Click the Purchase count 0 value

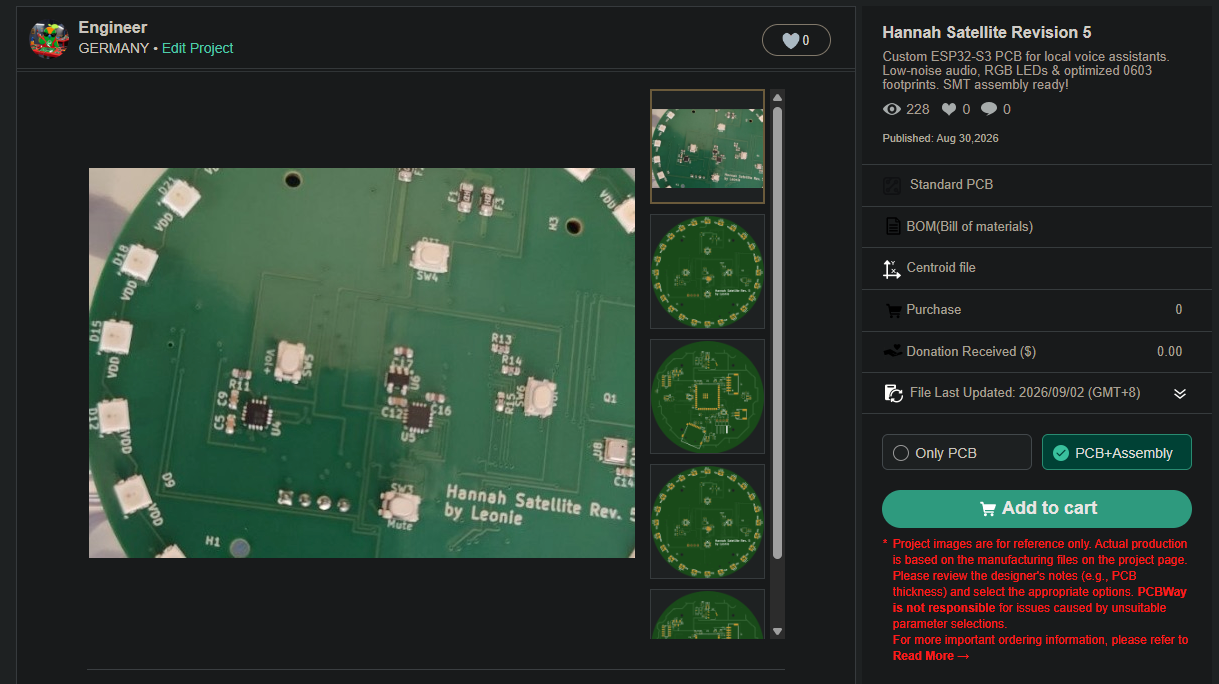pos(1178,310)
